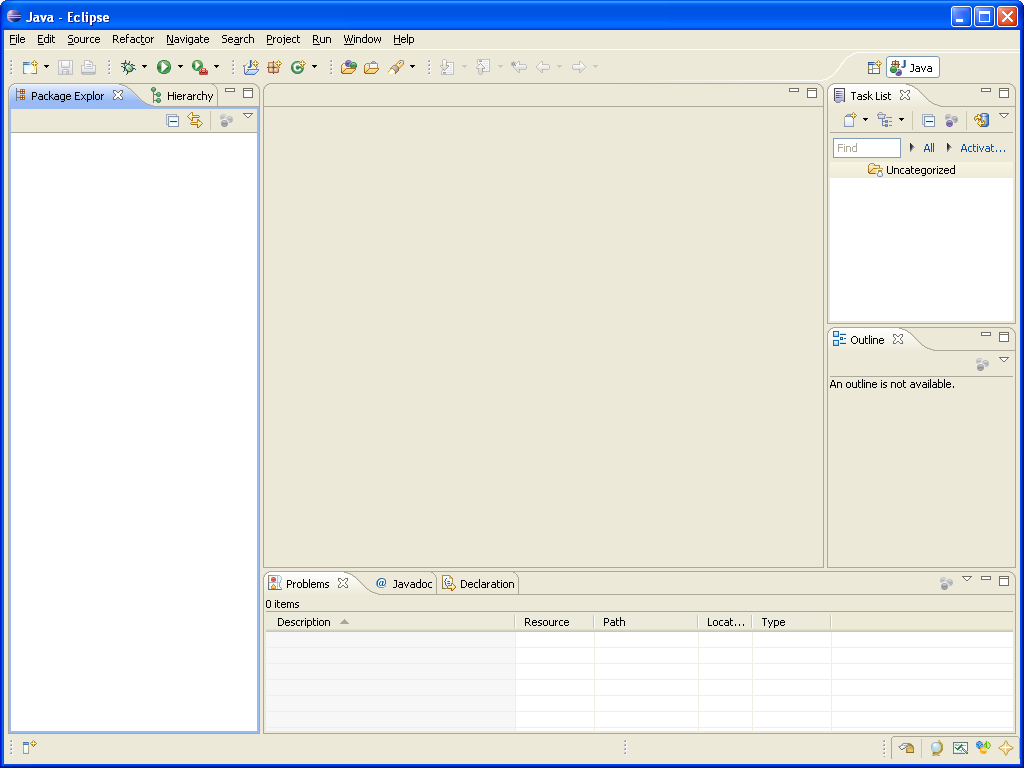The width and height of the screenshot is (1024, 768).
Task: Select the Java perspective button
Action: (x=912, y=67)
